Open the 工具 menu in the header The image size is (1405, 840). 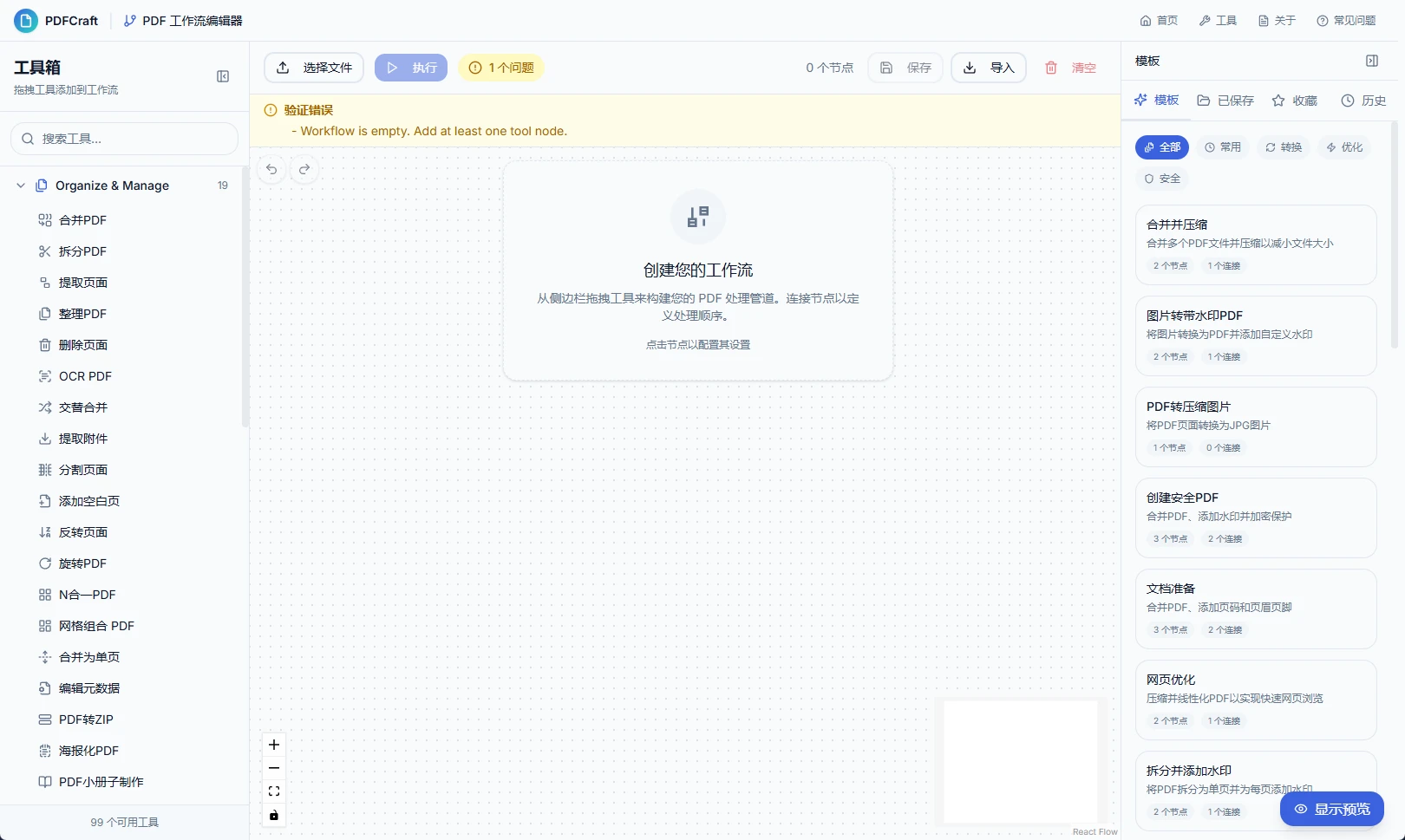[1218, 20]
